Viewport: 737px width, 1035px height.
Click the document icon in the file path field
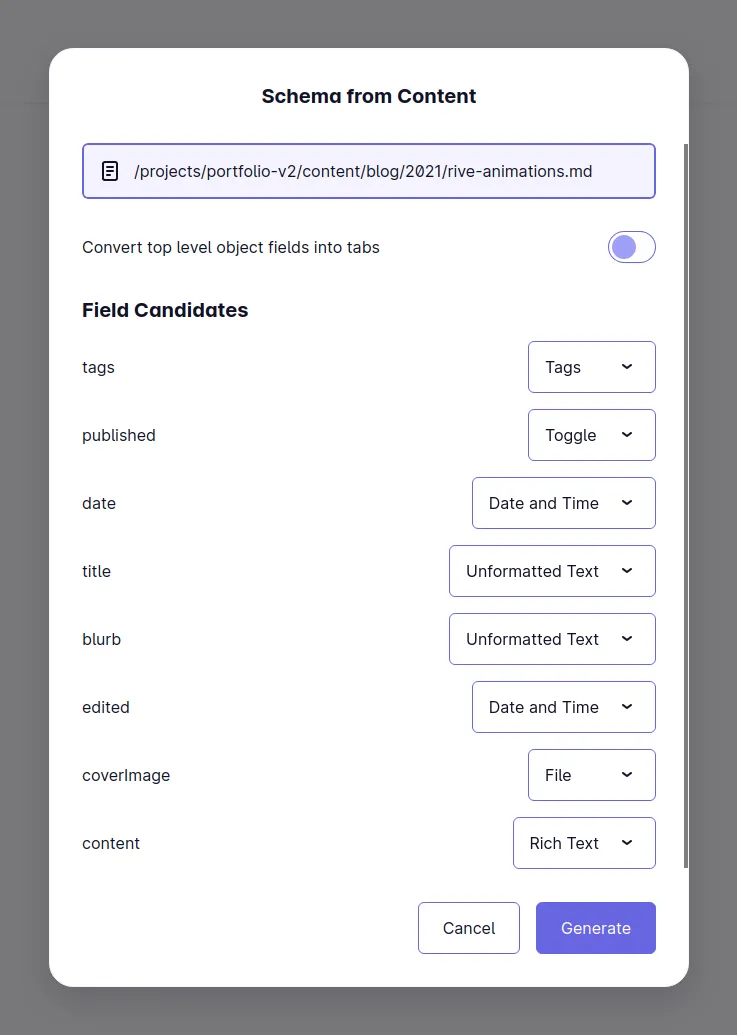coord(109,170)
